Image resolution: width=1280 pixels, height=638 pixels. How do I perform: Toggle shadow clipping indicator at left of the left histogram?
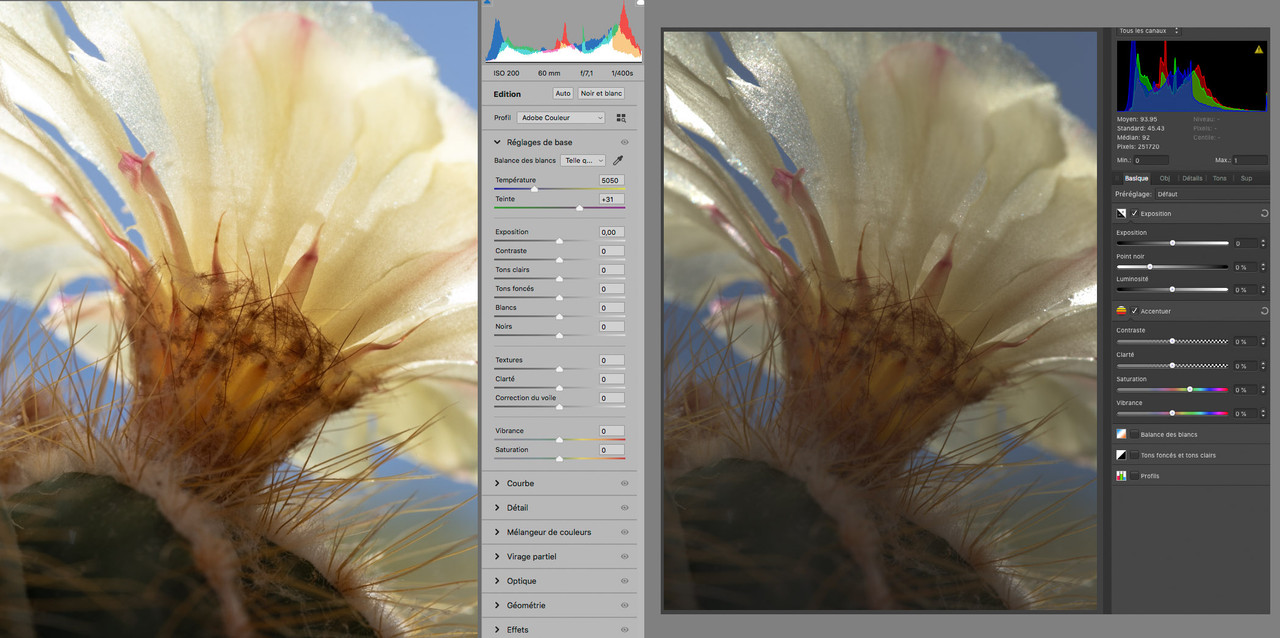(487, 3)
